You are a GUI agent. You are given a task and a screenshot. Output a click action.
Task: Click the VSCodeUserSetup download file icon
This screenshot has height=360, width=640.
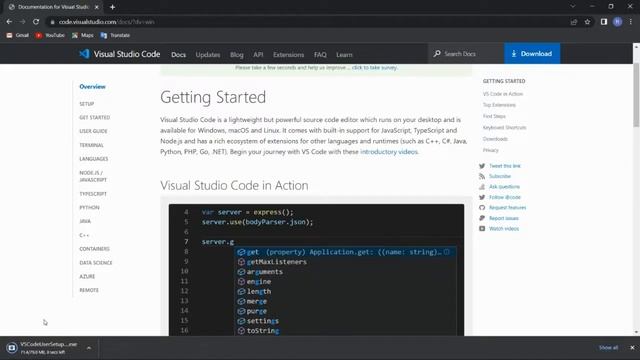point(11,348)
